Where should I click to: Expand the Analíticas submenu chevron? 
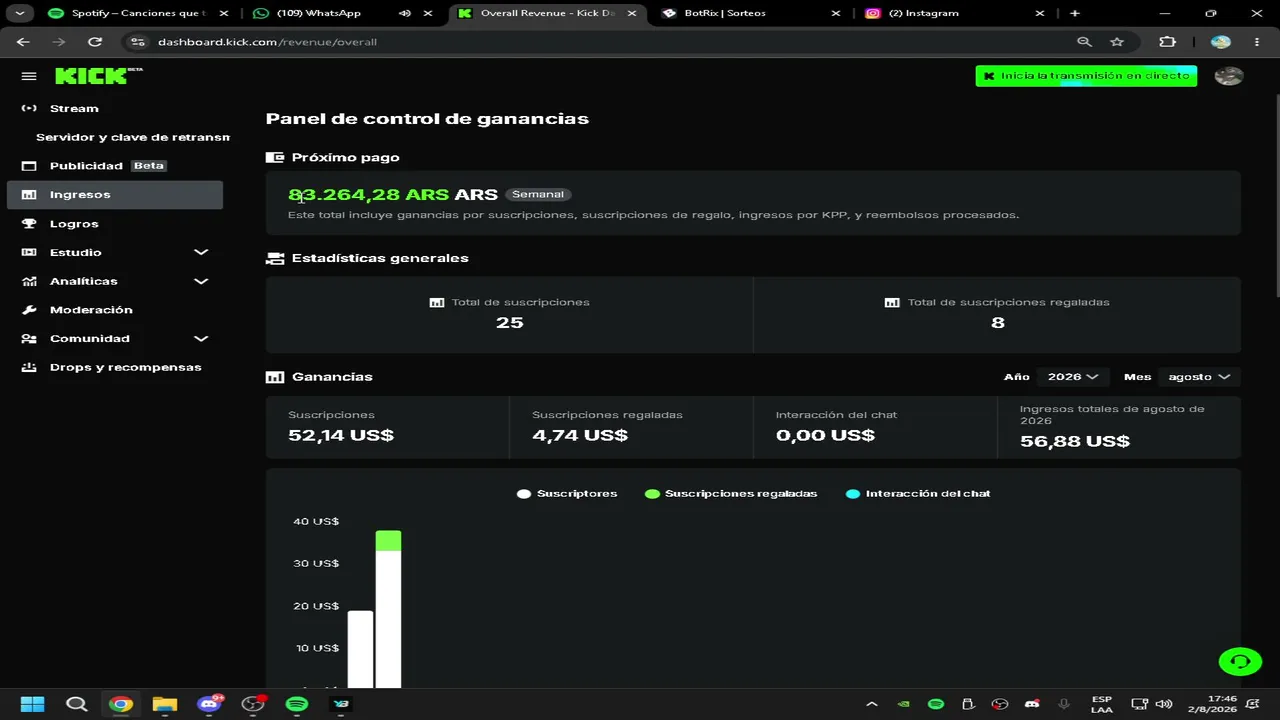[x=201, y=281]
